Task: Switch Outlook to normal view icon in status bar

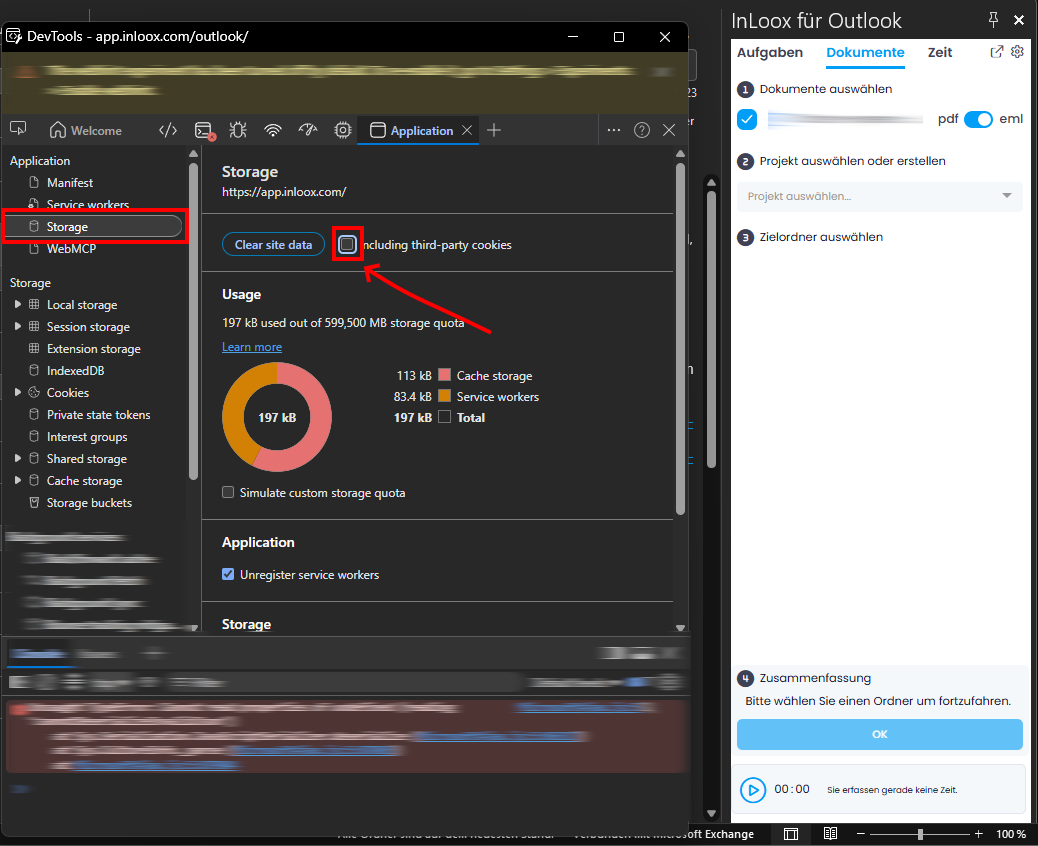Action: point(791,834)
